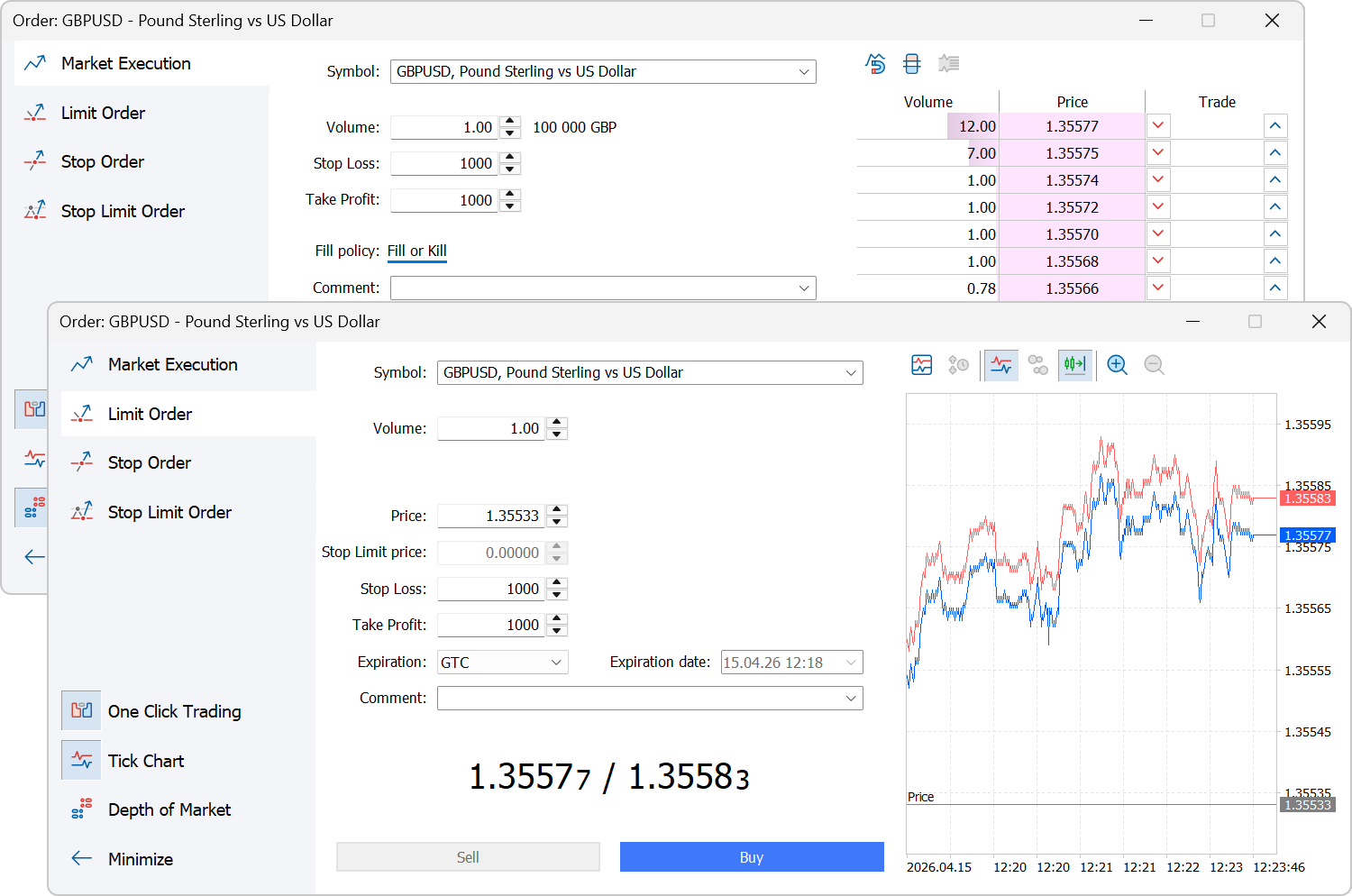Increase Volume with the stepper up arrow

point(557,423)
